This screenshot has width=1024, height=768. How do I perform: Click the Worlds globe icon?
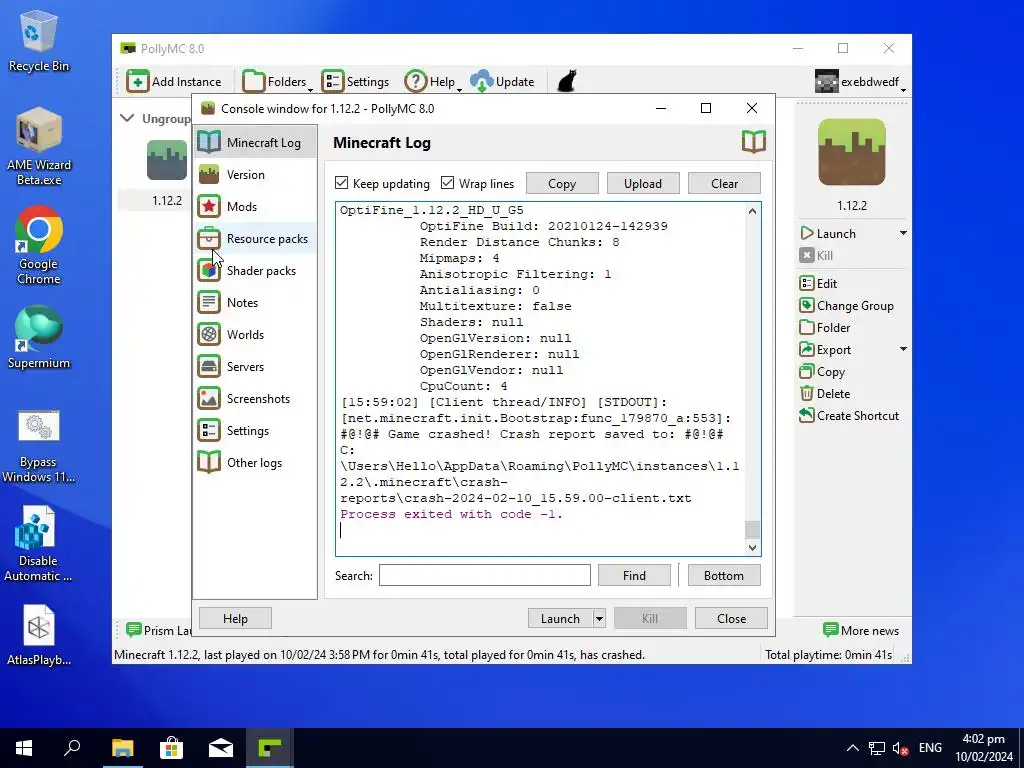pyautogui.click(x=209, y=334)
